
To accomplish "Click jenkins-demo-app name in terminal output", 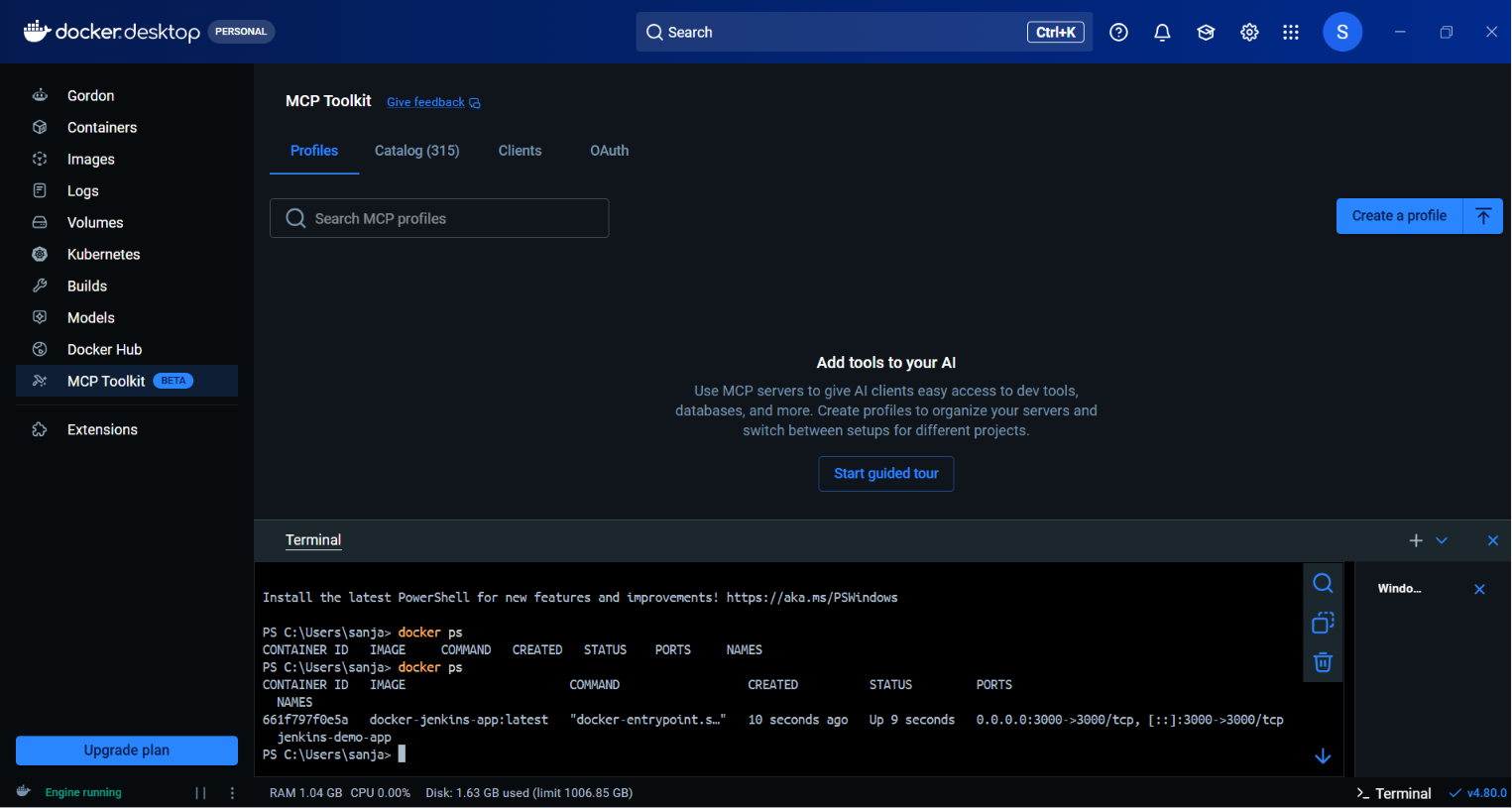I will tap(334, 738).
